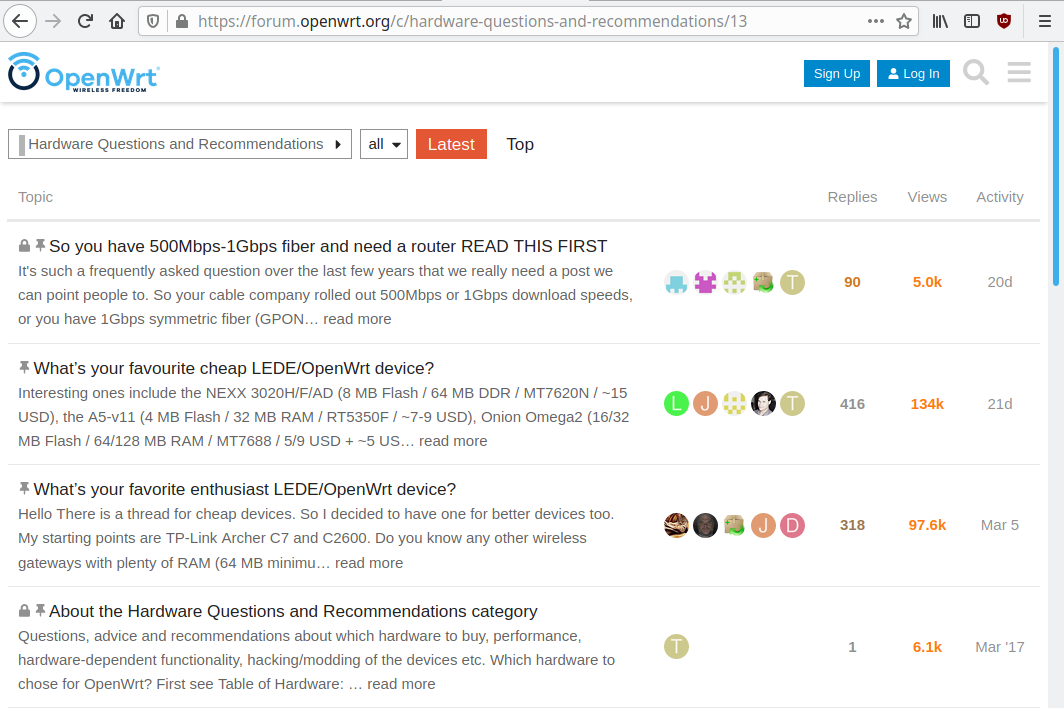Bookmark this page with star icon
Image resolution: width=1064 pixels, height=708 pixels.
(903, 21)
